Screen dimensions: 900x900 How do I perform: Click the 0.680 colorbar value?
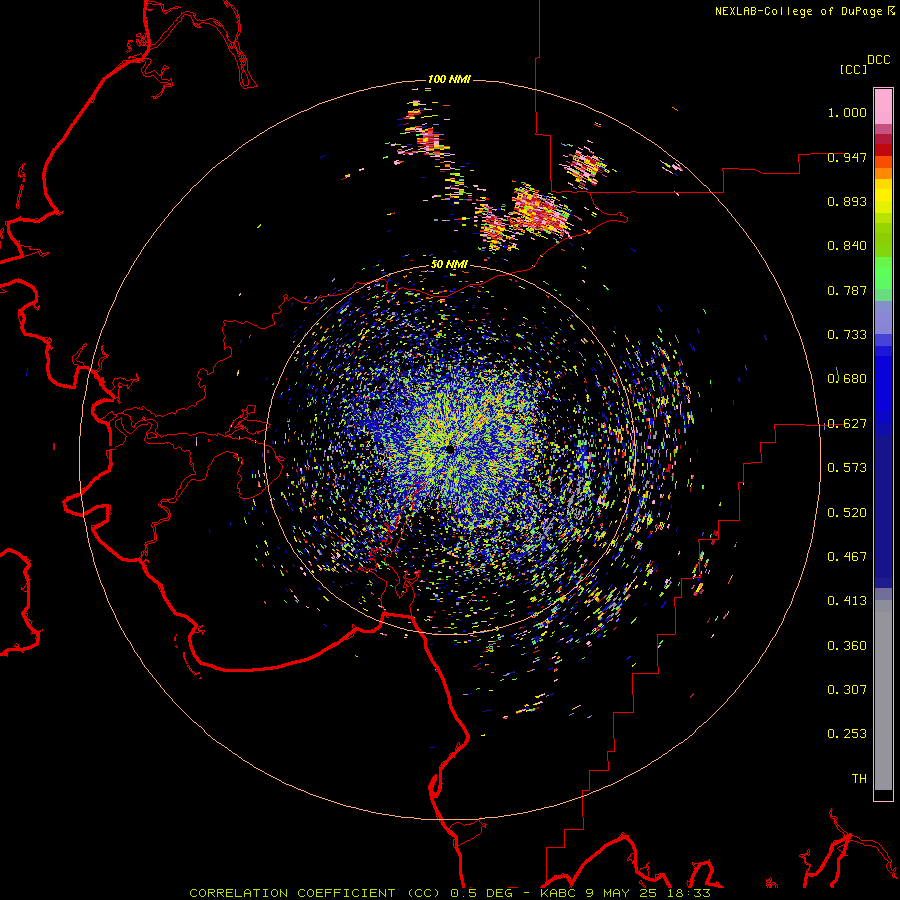[x=847, y=379]
